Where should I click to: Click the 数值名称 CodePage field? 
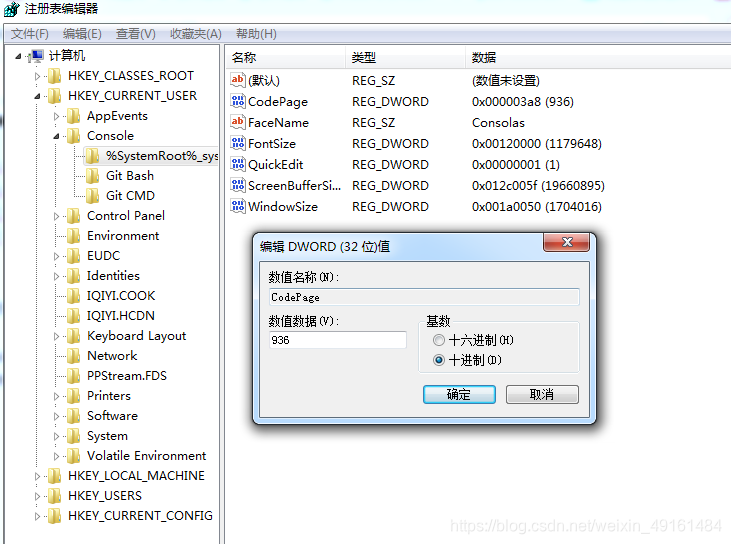point(424,297)
